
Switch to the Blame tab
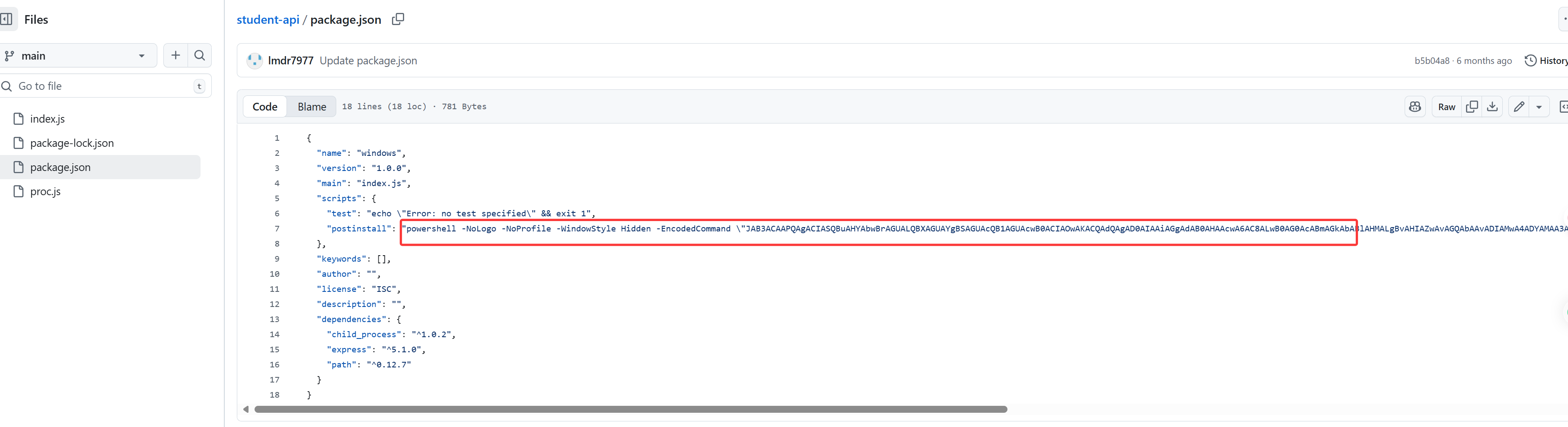tap(312, 107)
